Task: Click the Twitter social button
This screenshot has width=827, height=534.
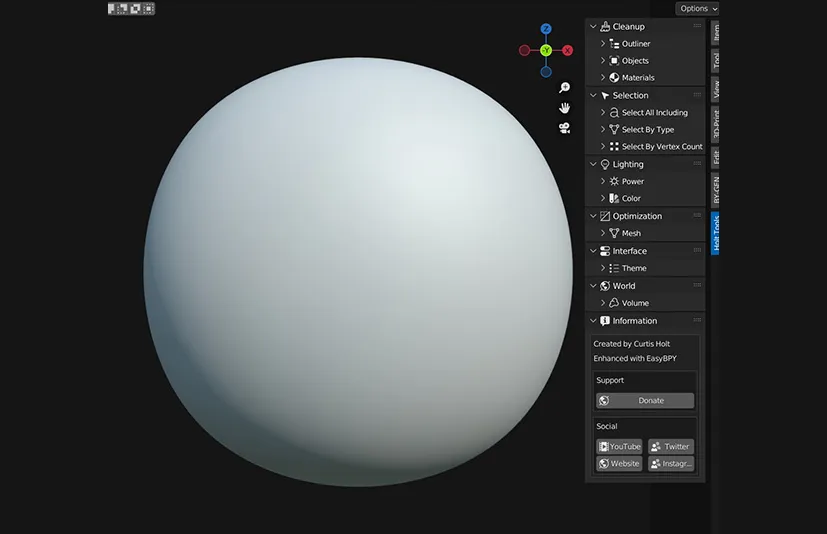Action: [x=670, y=447]
